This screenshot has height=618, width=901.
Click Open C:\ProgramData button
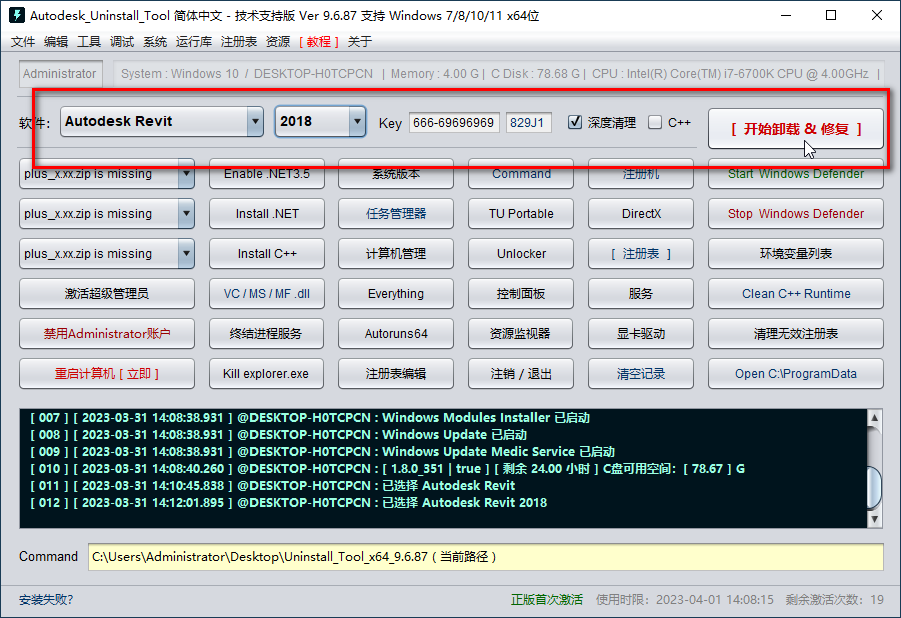[796, 374]
